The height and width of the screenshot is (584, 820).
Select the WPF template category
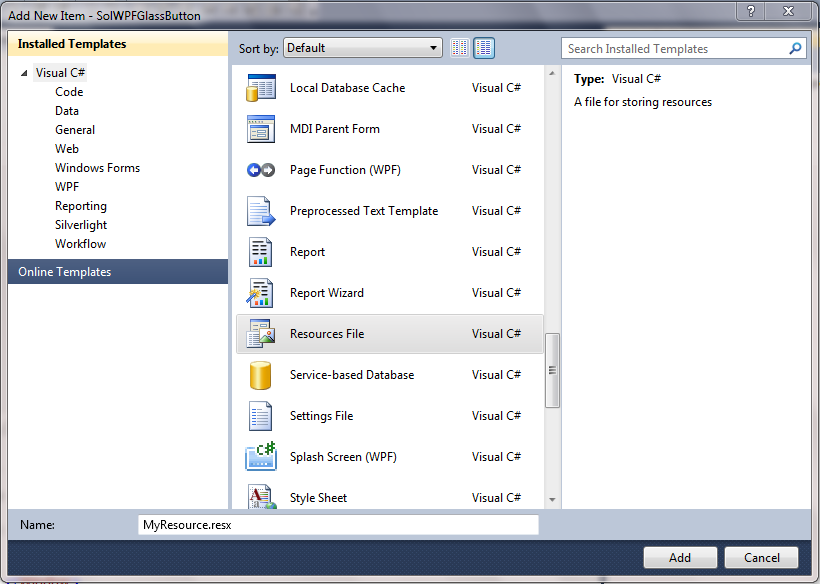coord(67,187)
